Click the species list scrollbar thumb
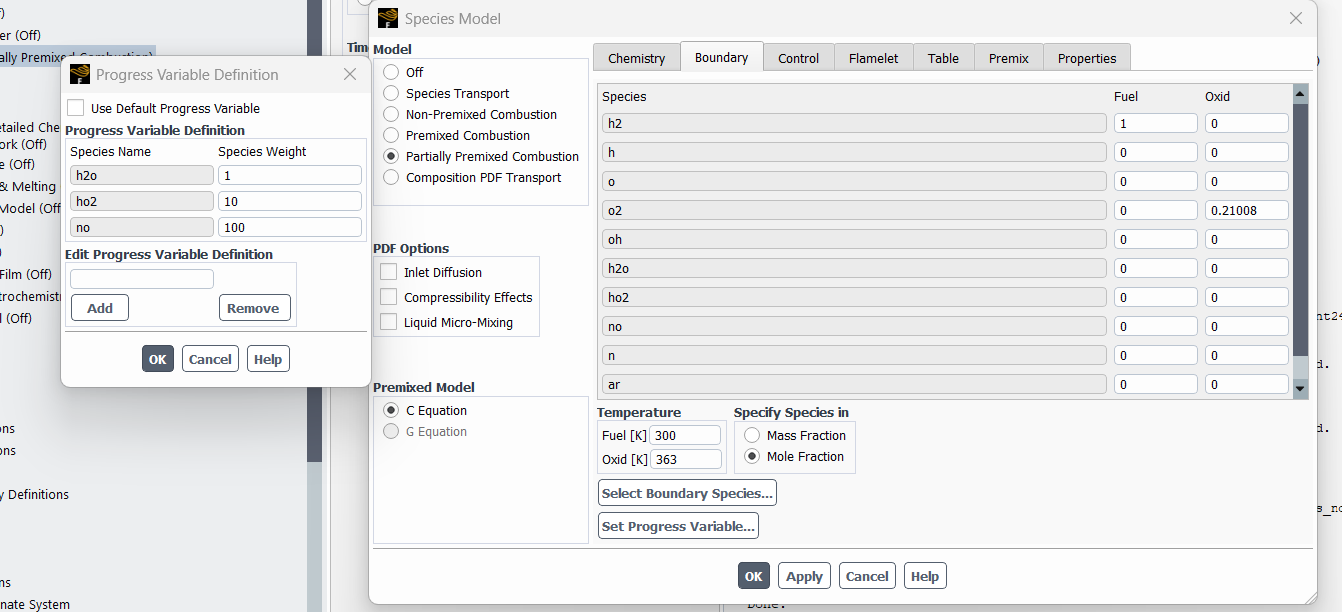The image size is (1342, 612). click(1300, 228)
